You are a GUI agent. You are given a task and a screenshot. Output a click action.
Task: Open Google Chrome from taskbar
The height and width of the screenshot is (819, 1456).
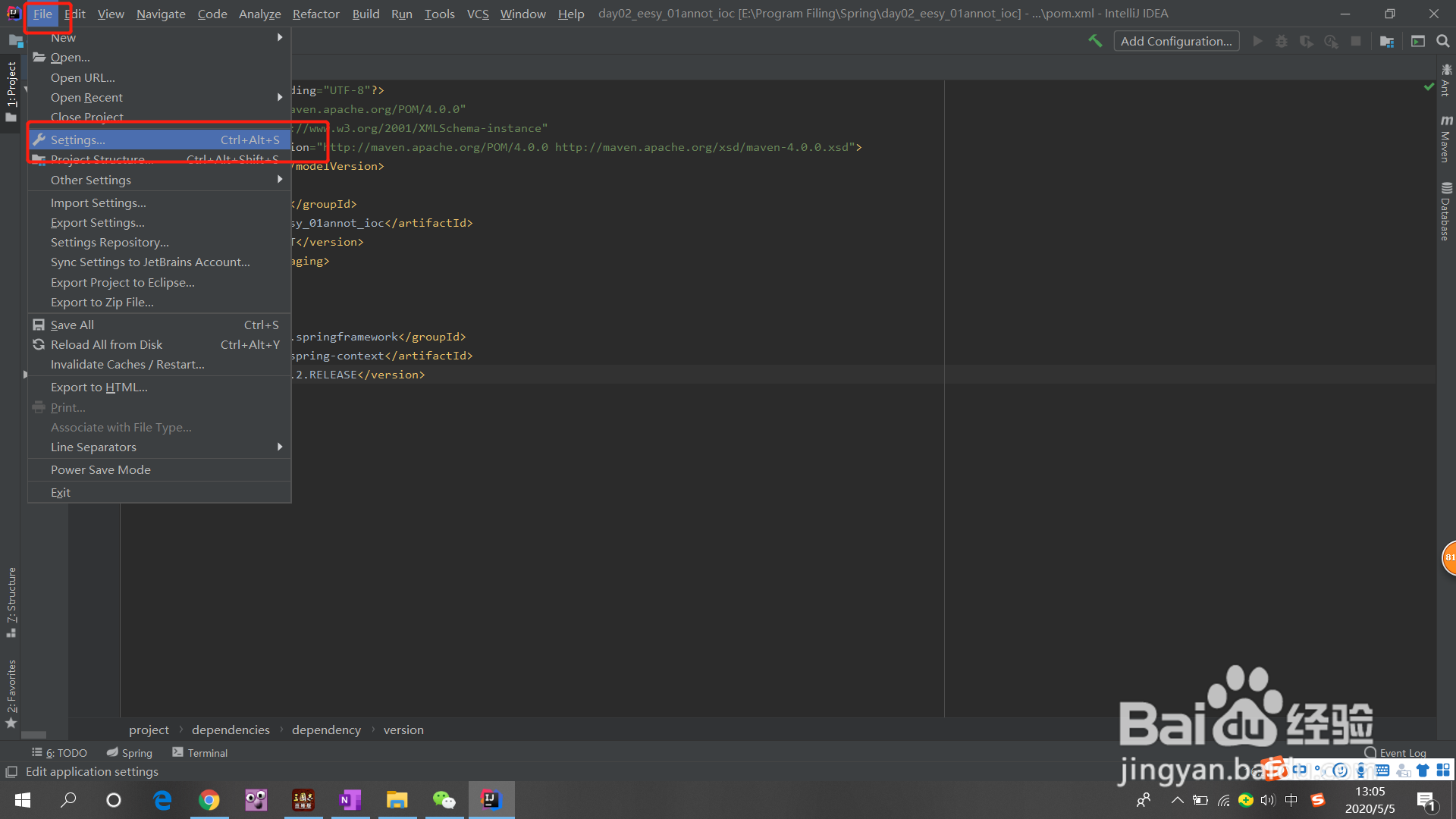coord(209,799)
